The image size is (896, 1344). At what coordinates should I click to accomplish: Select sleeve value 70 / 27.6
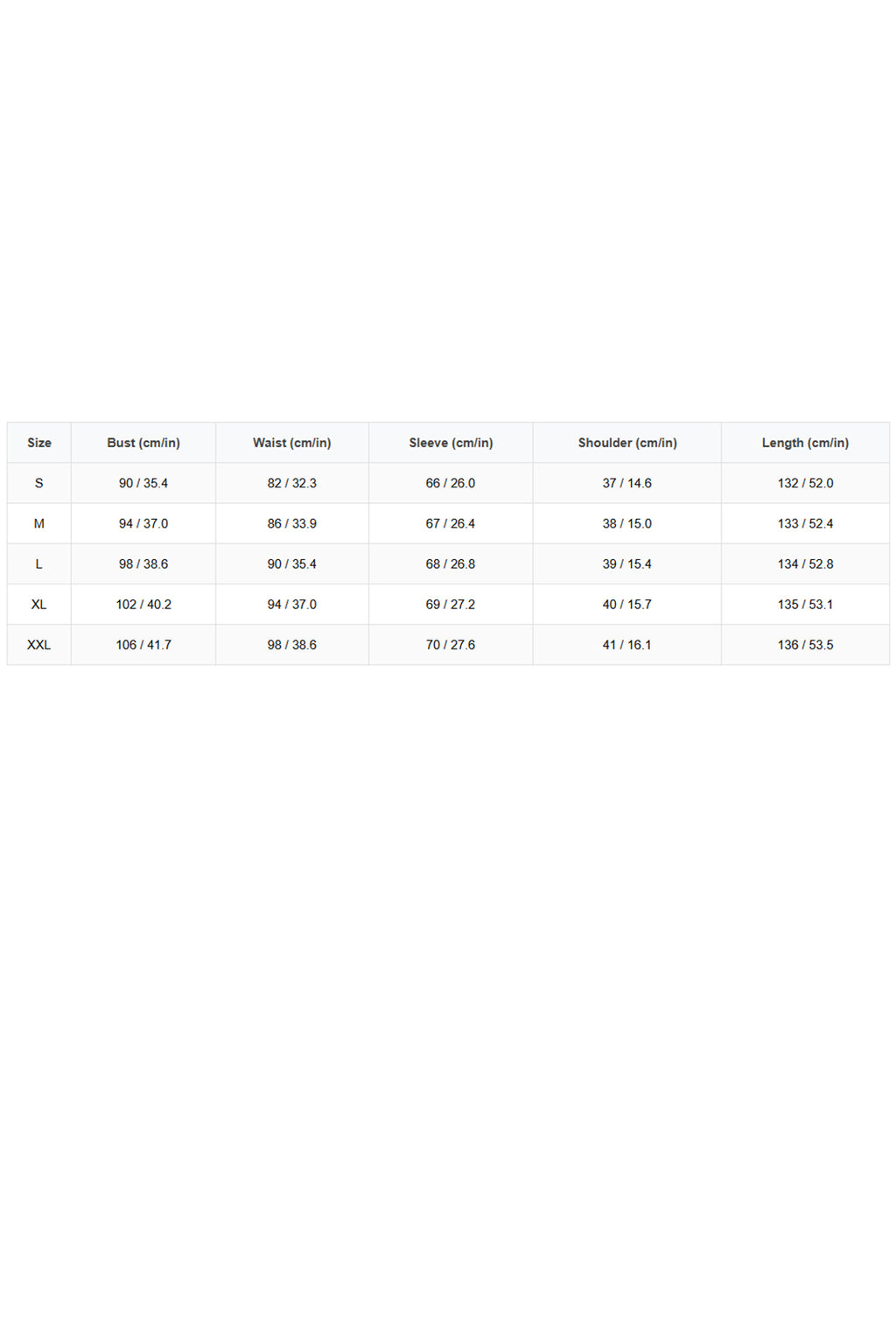(451, 645)
